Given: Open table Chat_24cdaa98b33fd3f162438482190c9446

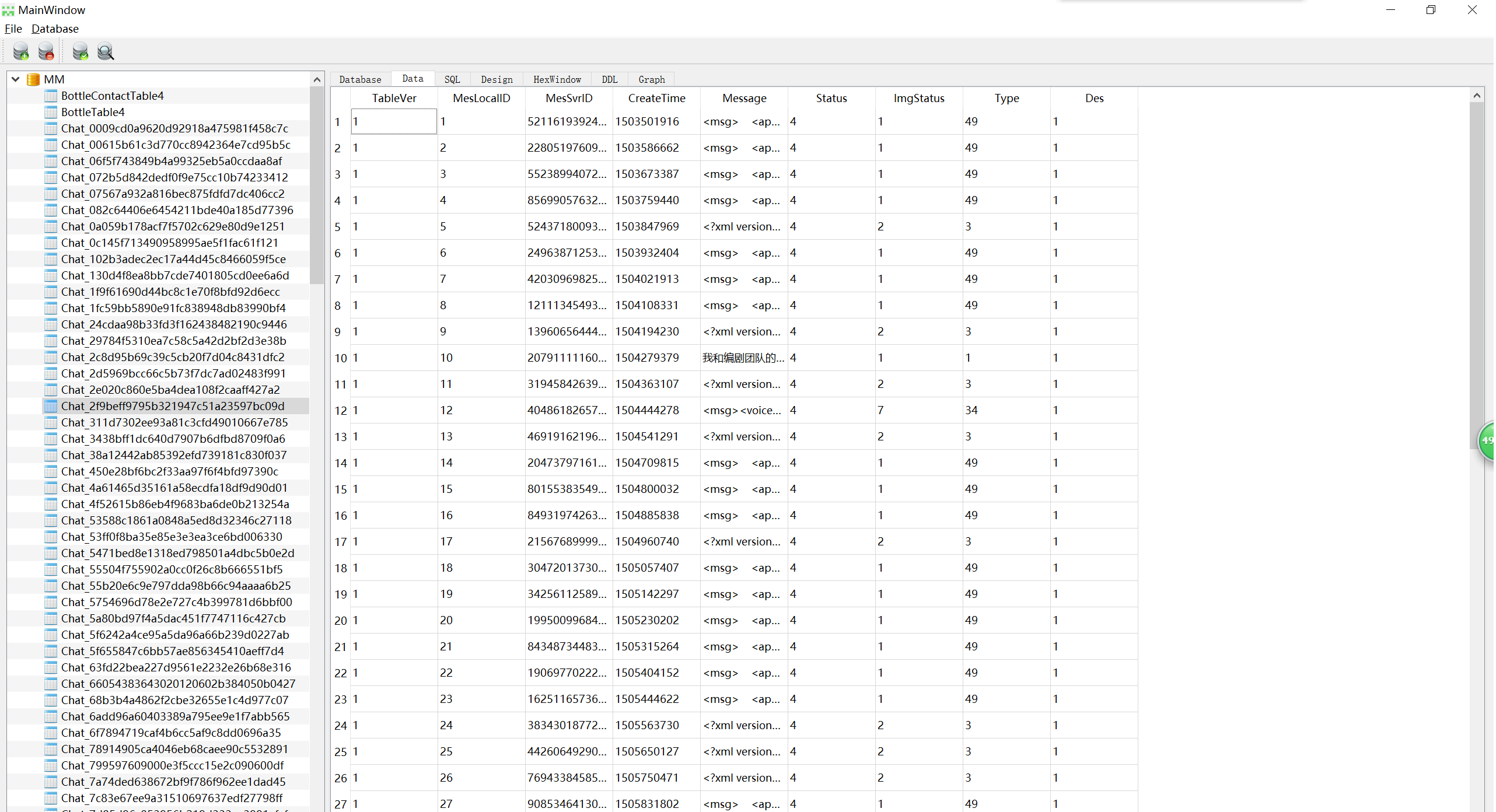Looking at the screenshot, I should [174, 324].
